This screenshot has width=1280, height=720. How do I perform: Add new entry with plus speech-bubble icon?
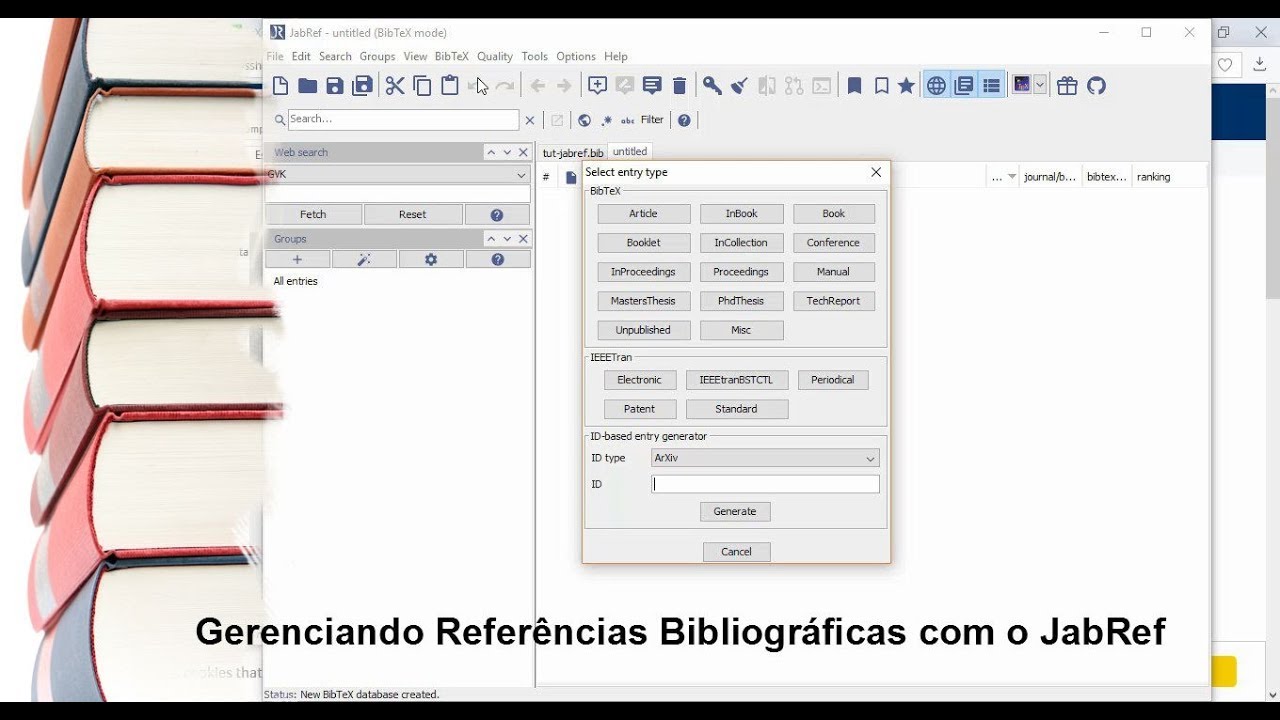(x=597, y=86)
